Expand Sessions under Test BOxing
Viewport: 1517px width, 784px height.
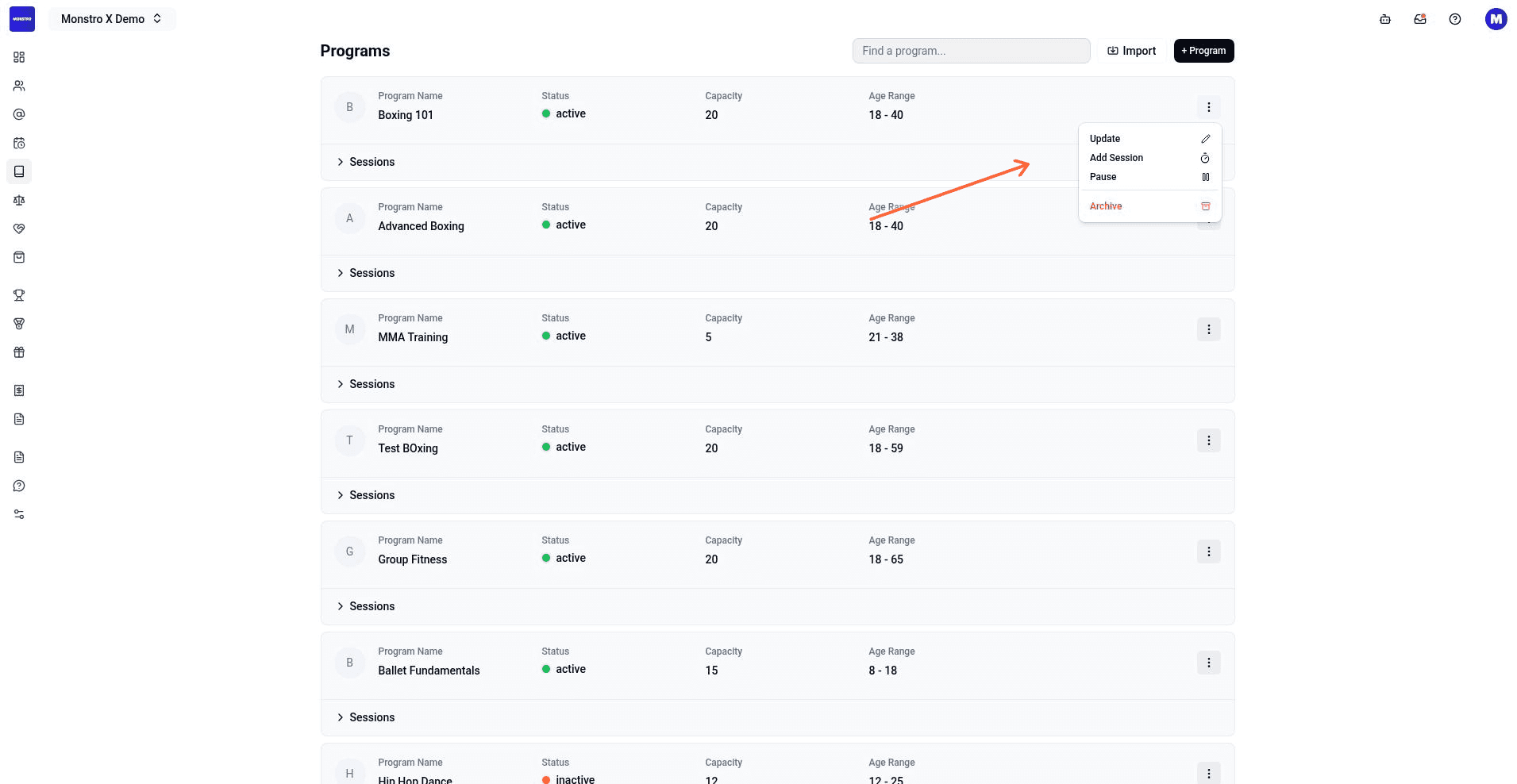tap(366, 495)
